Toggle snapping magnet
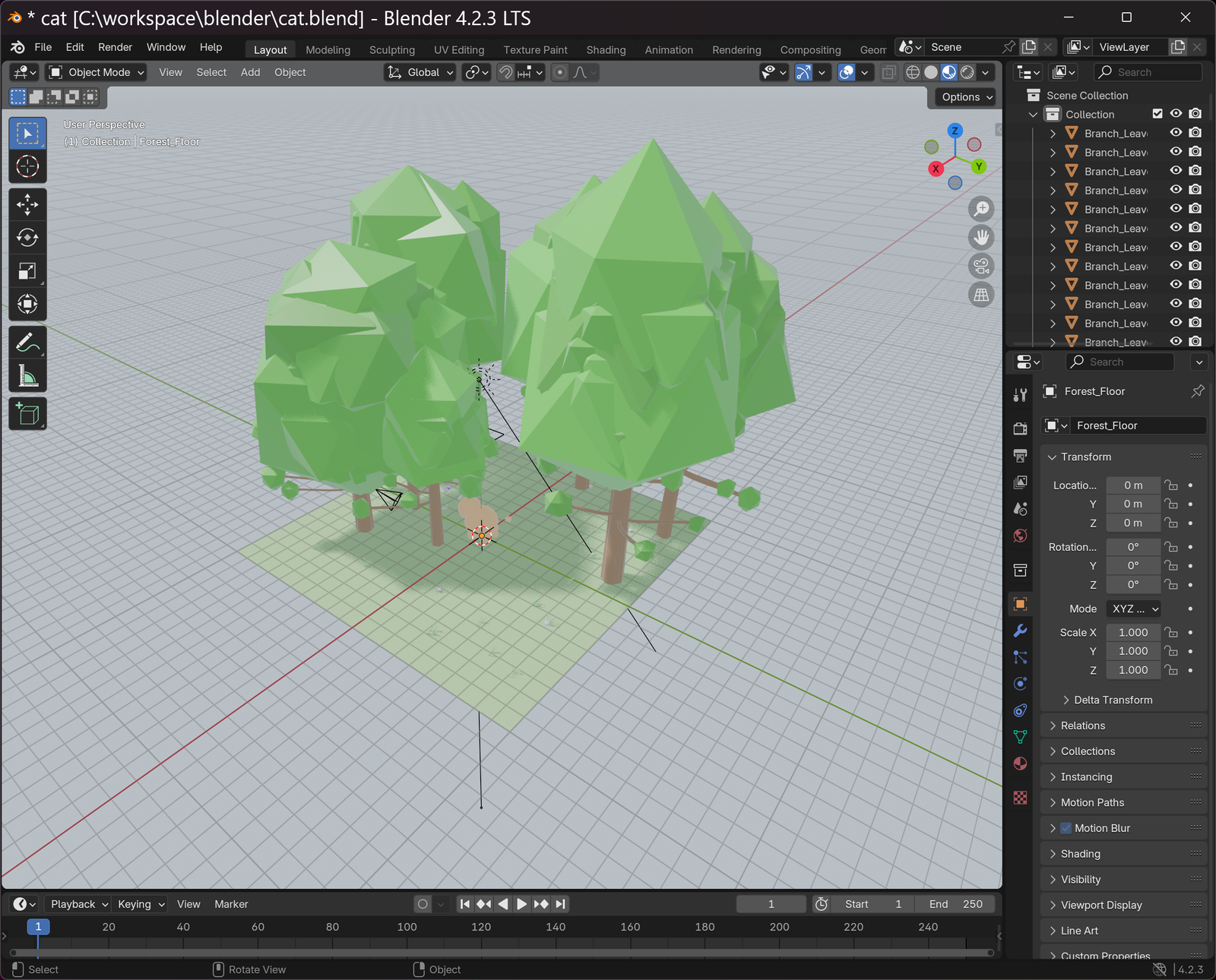Viewport: 1216px width, 980px height. tap(506, 72)
